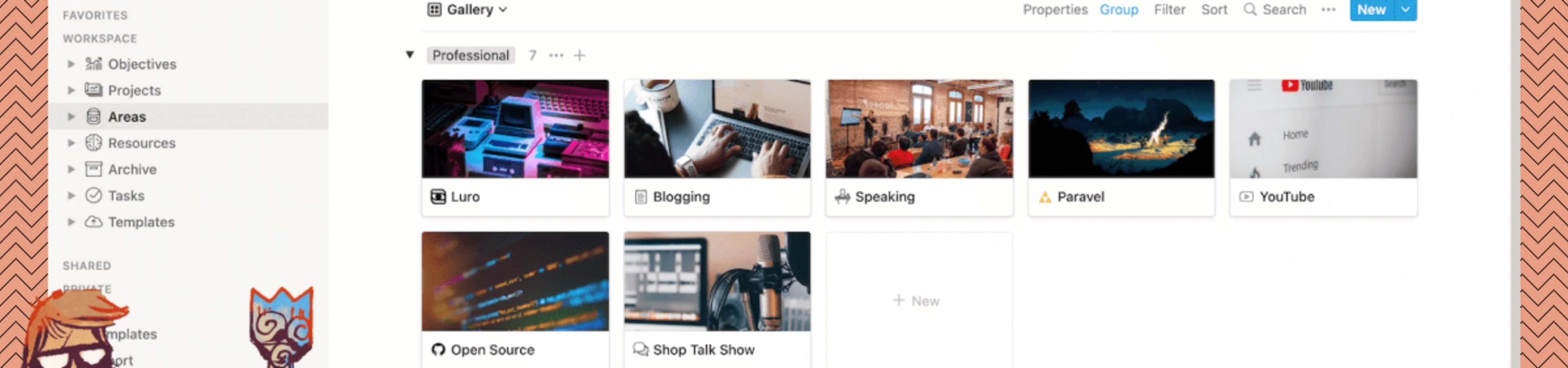Expand the Areas tree item arrow

tap(71, 117)
